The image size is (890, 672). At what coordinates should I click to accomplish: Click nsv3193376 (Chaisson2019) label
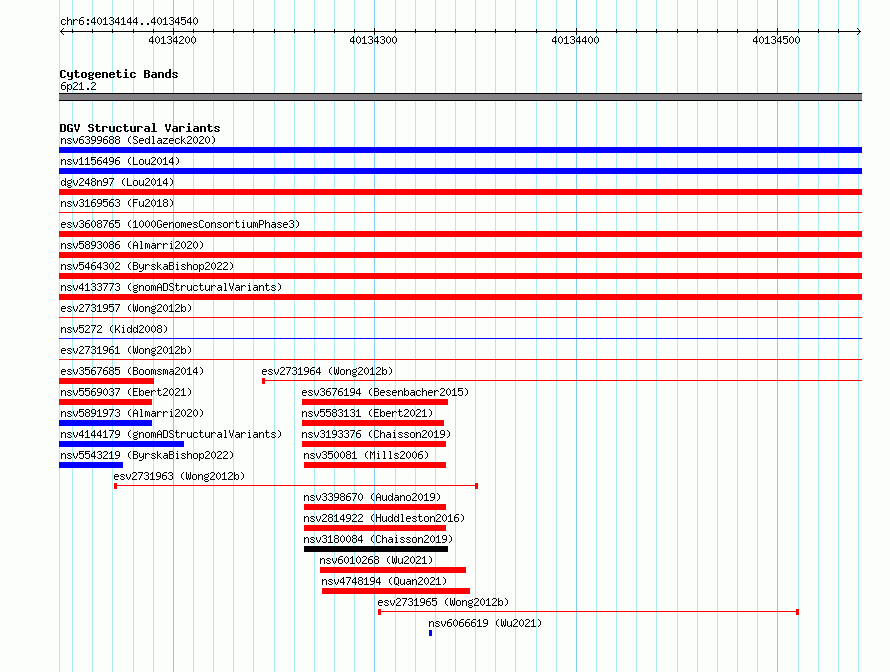376,434
